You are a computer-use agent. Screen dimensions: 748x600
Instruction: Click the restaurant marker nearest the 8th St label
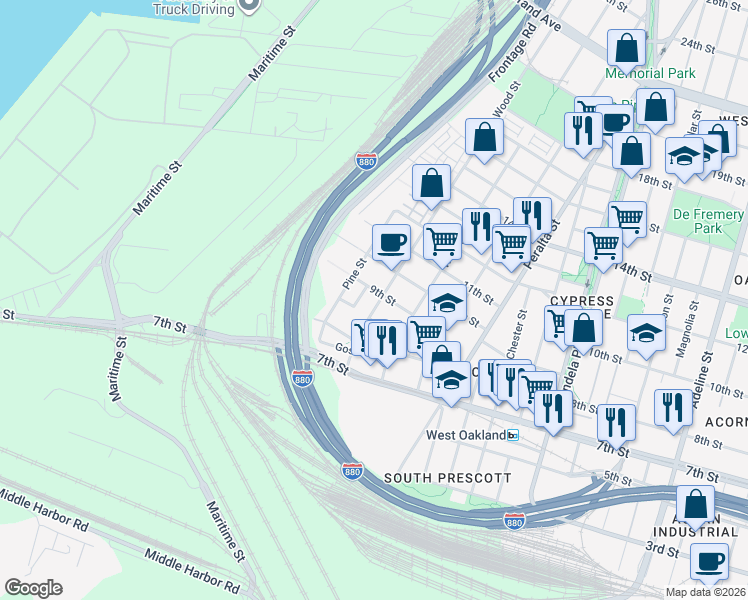pos(553,410)
